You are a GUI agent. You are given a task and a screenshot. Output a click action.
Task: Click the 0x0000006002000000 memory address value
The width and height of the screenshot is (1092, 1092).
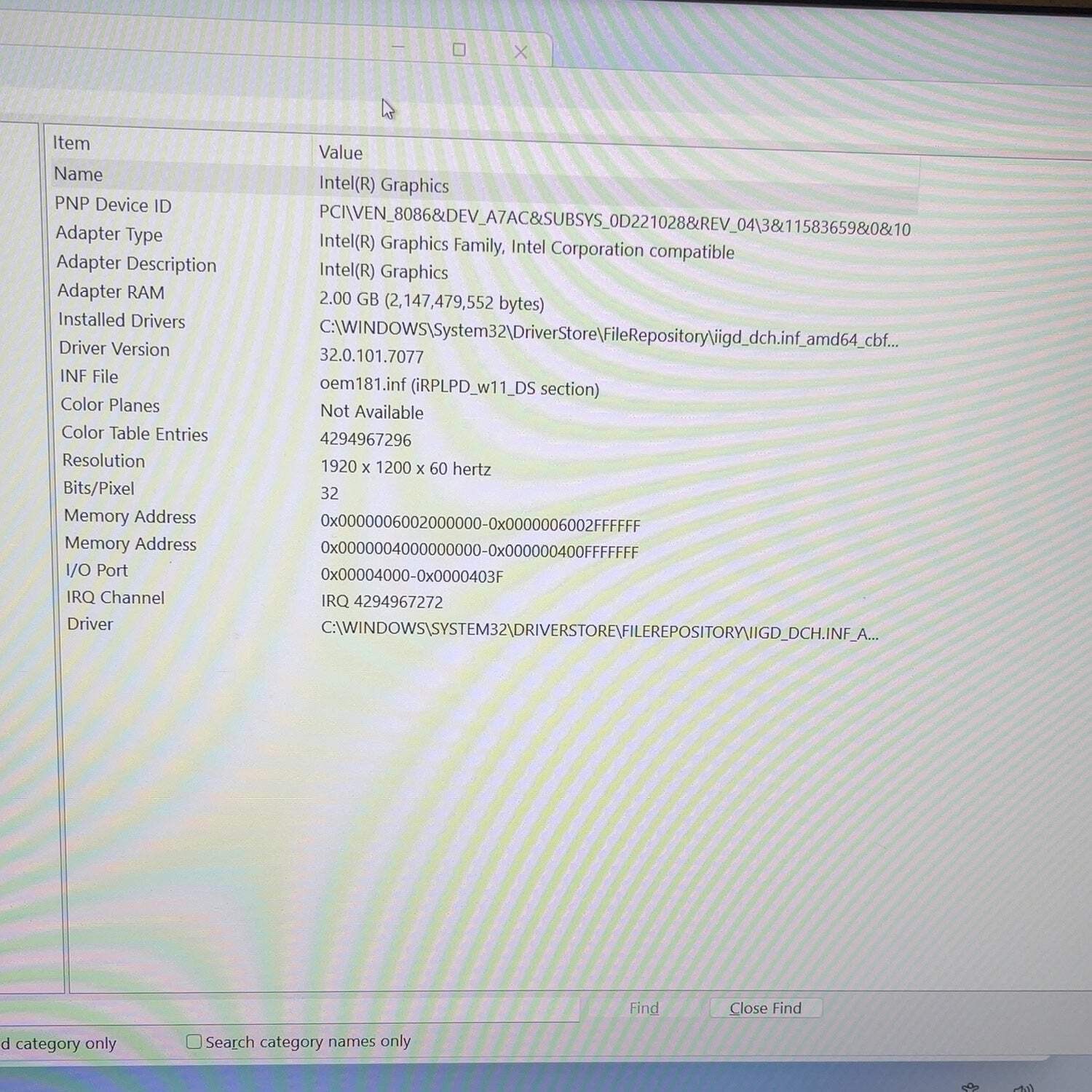pyautogui.click(x=480, y=523)
